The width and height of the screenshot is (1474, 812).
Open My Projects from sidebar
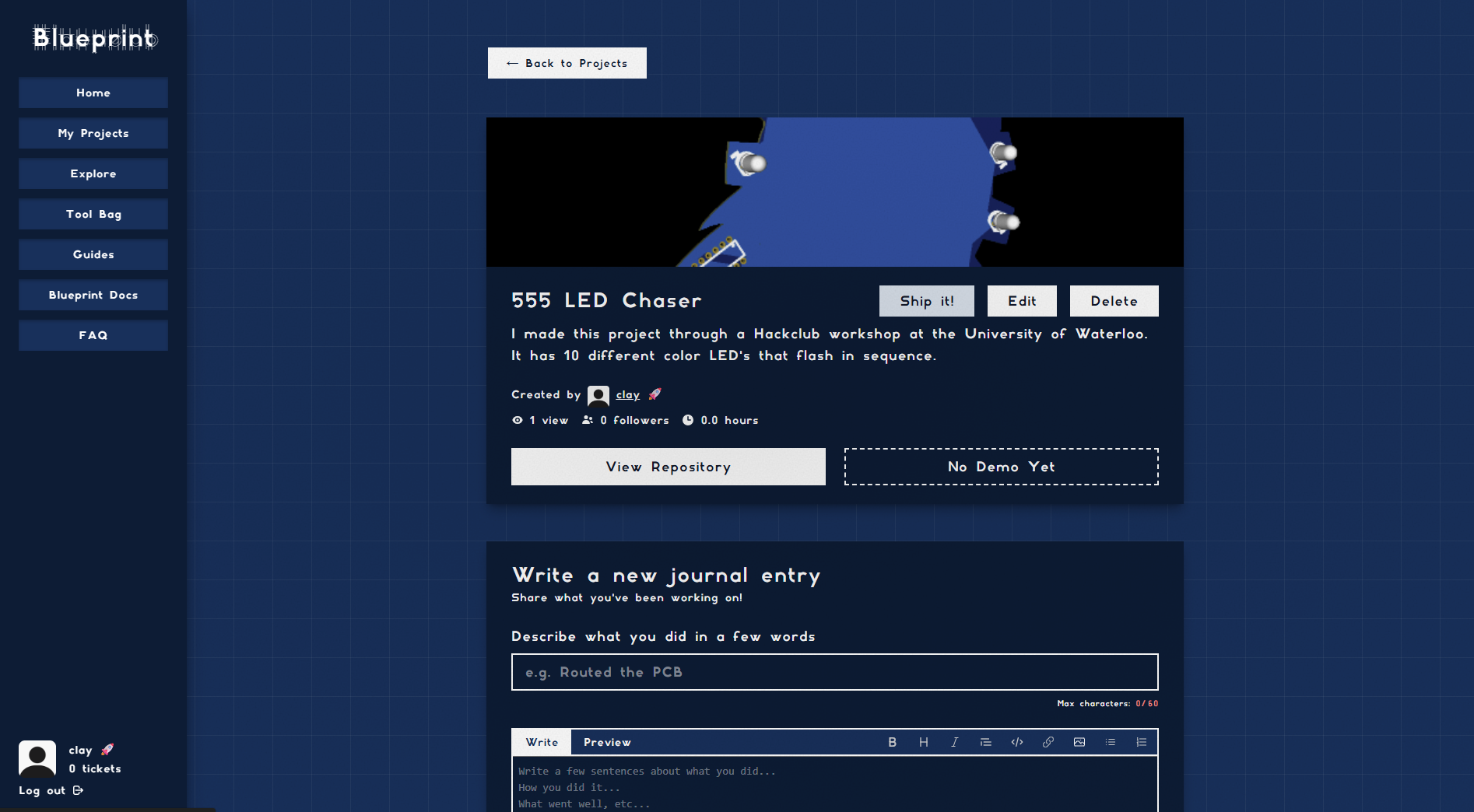coord(93,133)
